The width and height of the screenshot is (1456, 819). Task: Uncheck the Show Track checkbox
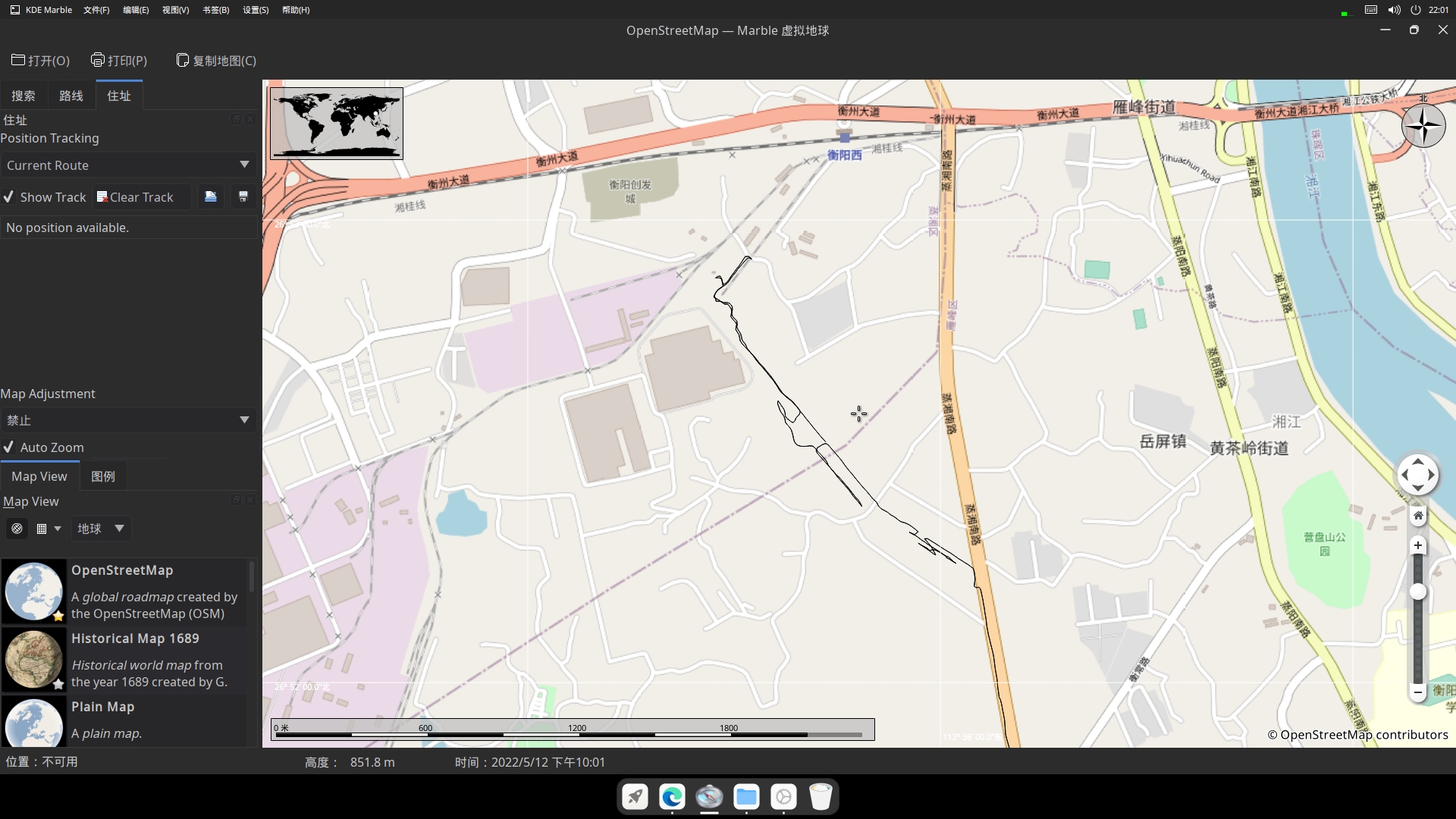click(x=9, y=197)
